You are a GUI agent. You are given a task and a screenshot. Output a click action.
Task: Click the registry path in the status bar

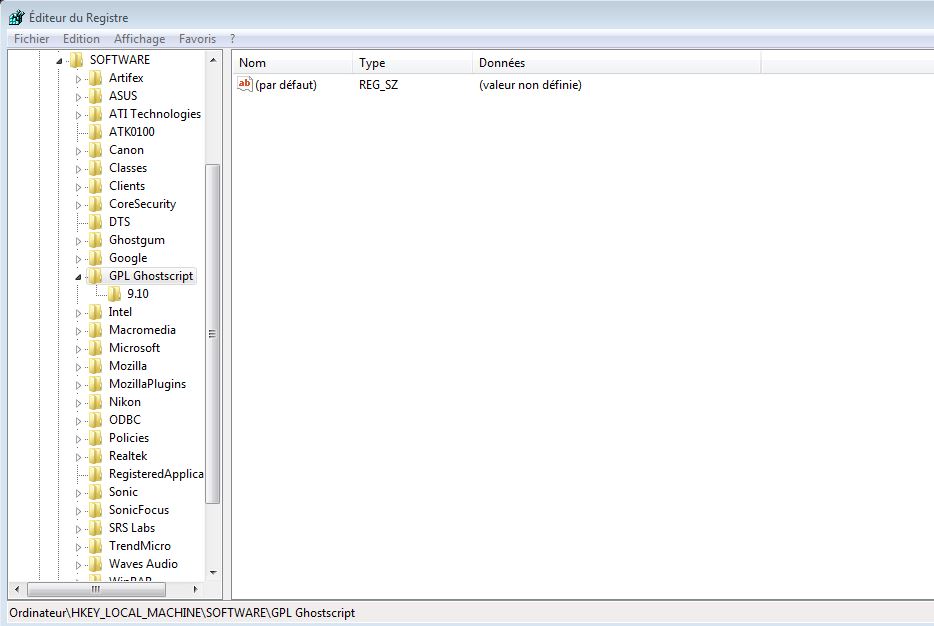182,613
